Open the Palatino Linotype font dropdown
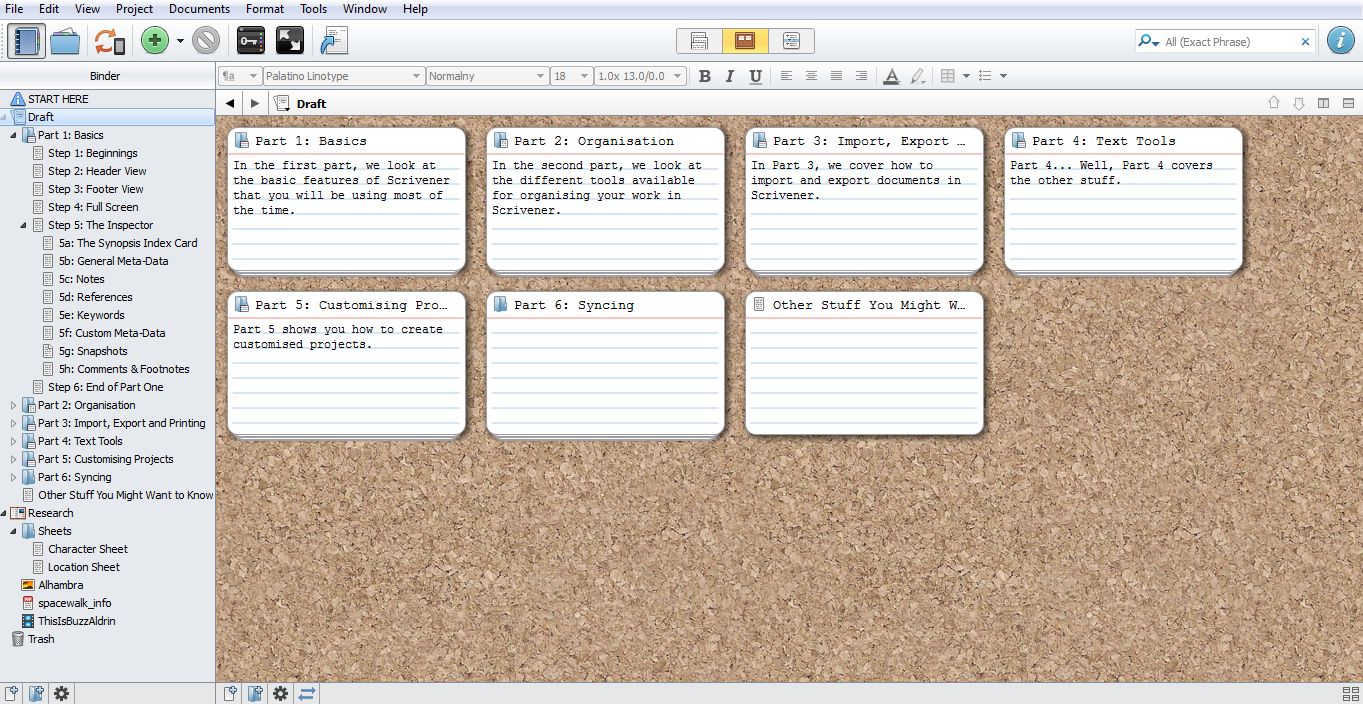 [343, 76]
